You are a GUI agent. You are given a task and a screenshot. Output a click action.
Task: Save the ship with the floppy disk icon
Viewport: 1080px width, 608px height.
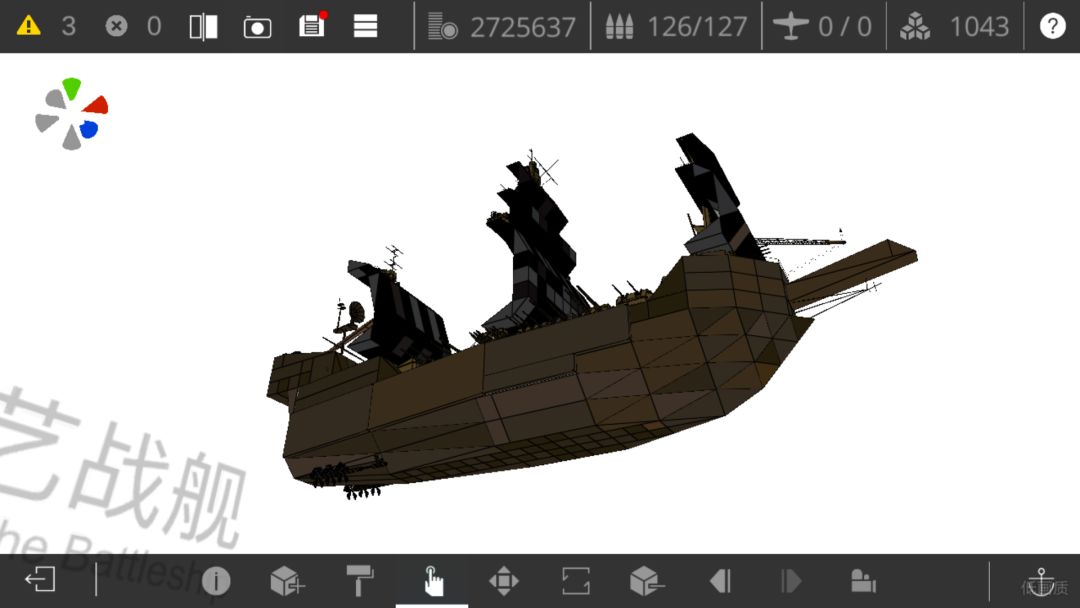tap(312, 25)
